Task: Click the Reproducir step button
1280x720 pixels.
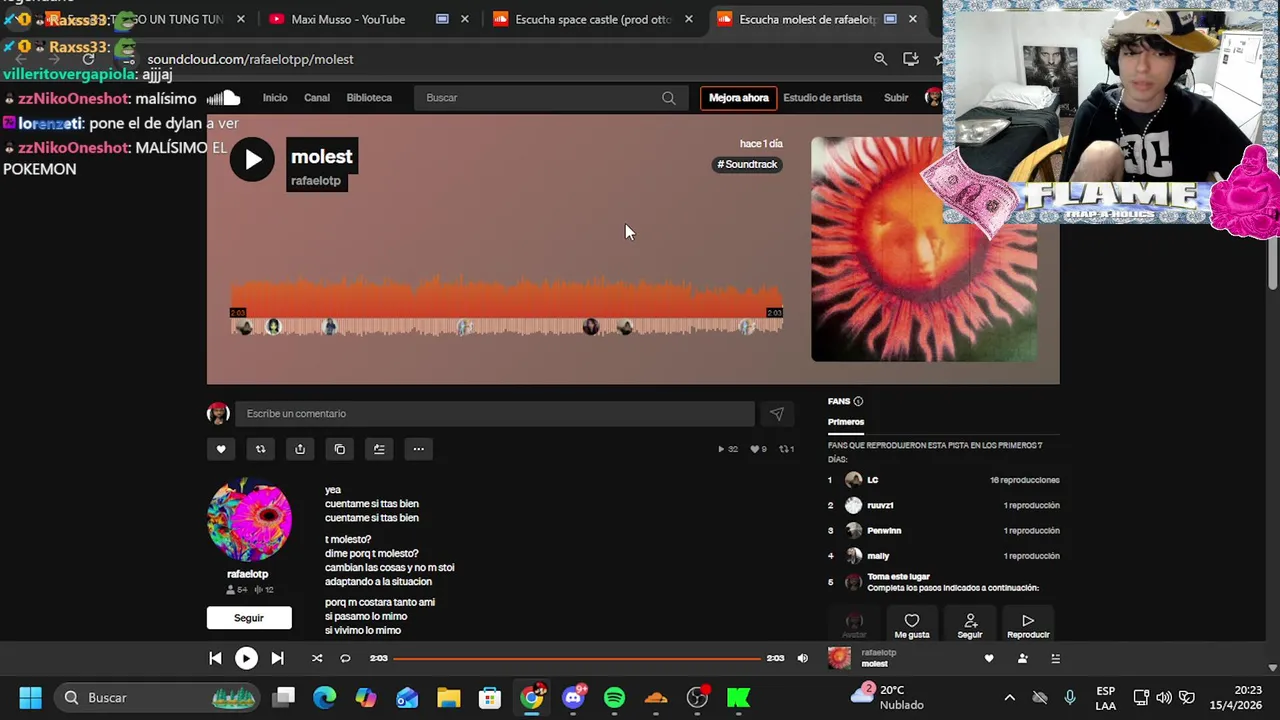Action: click(x=1028, y=626)
